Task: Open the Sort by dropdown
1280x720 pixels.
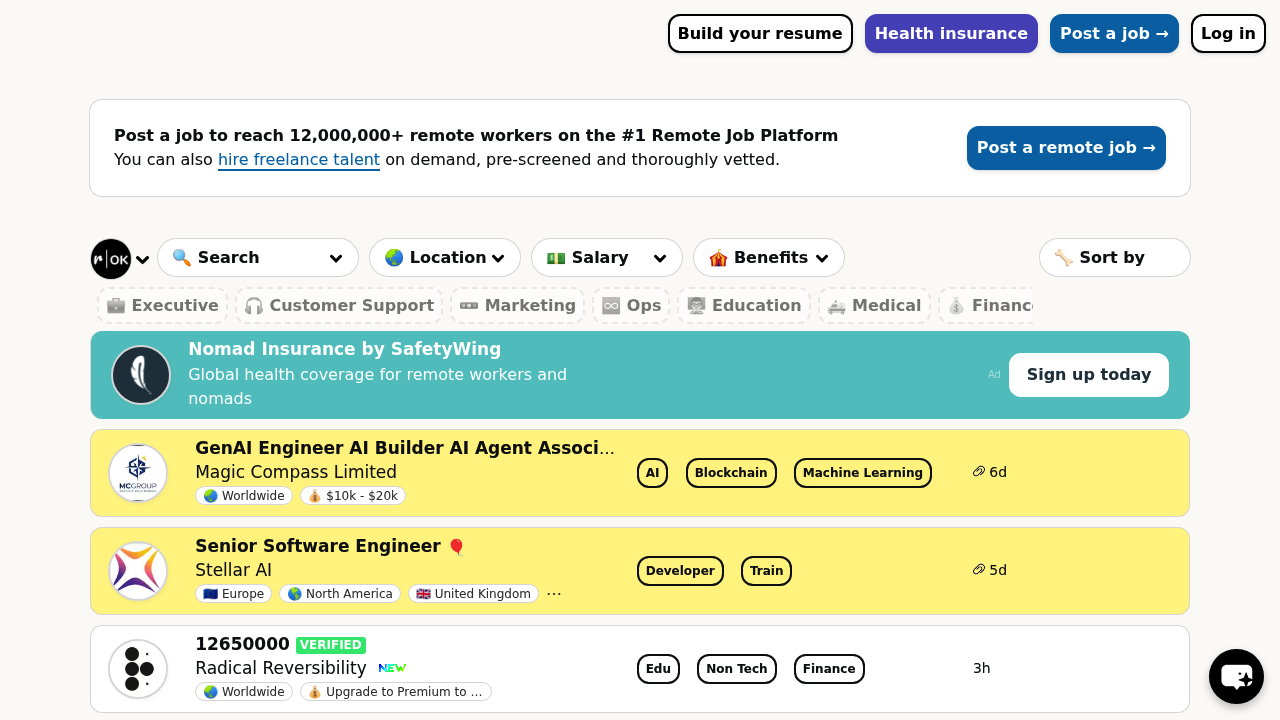Action: pos(1115,258)
